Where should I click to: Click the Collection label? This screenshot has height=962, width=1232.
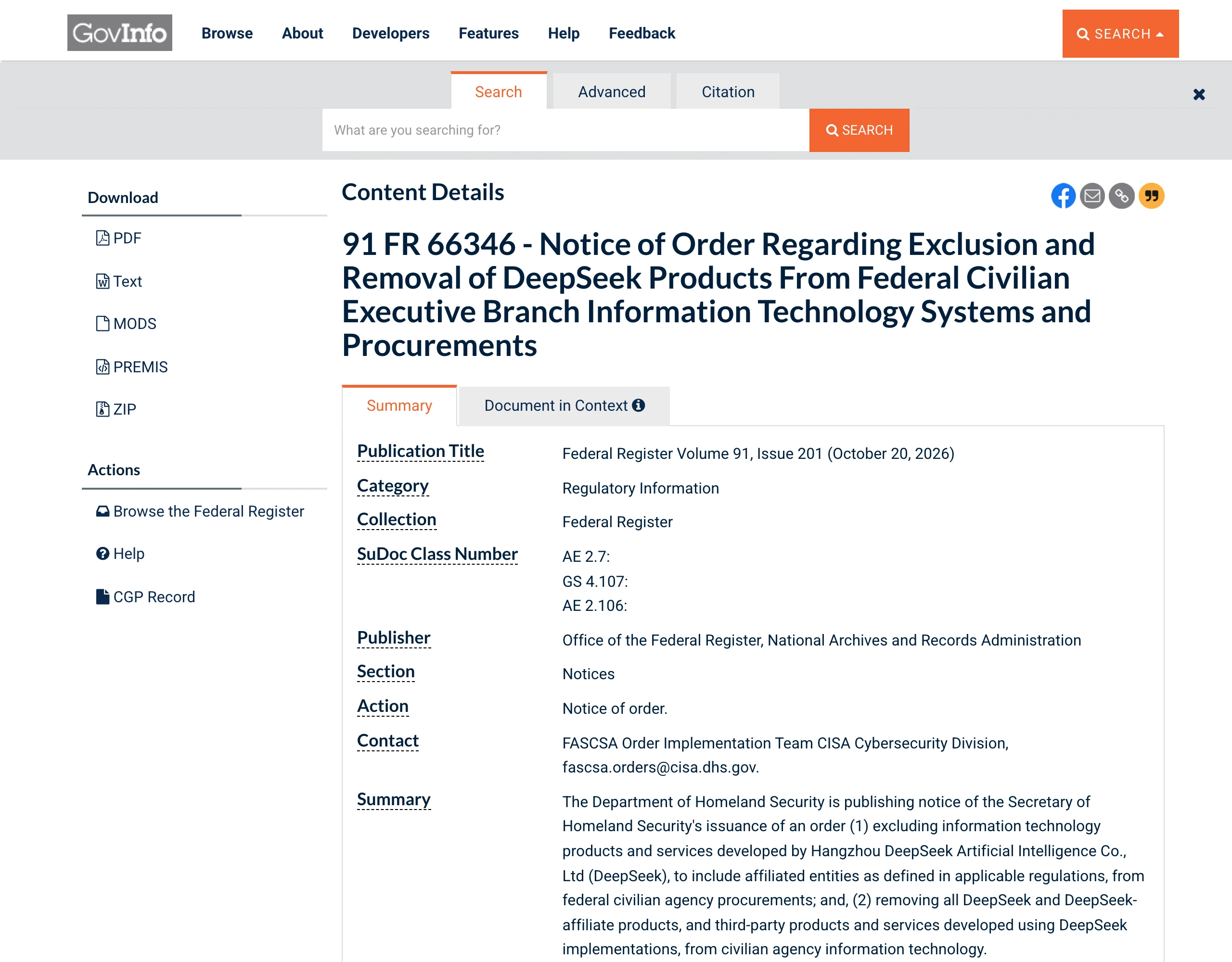click(397, 519)
